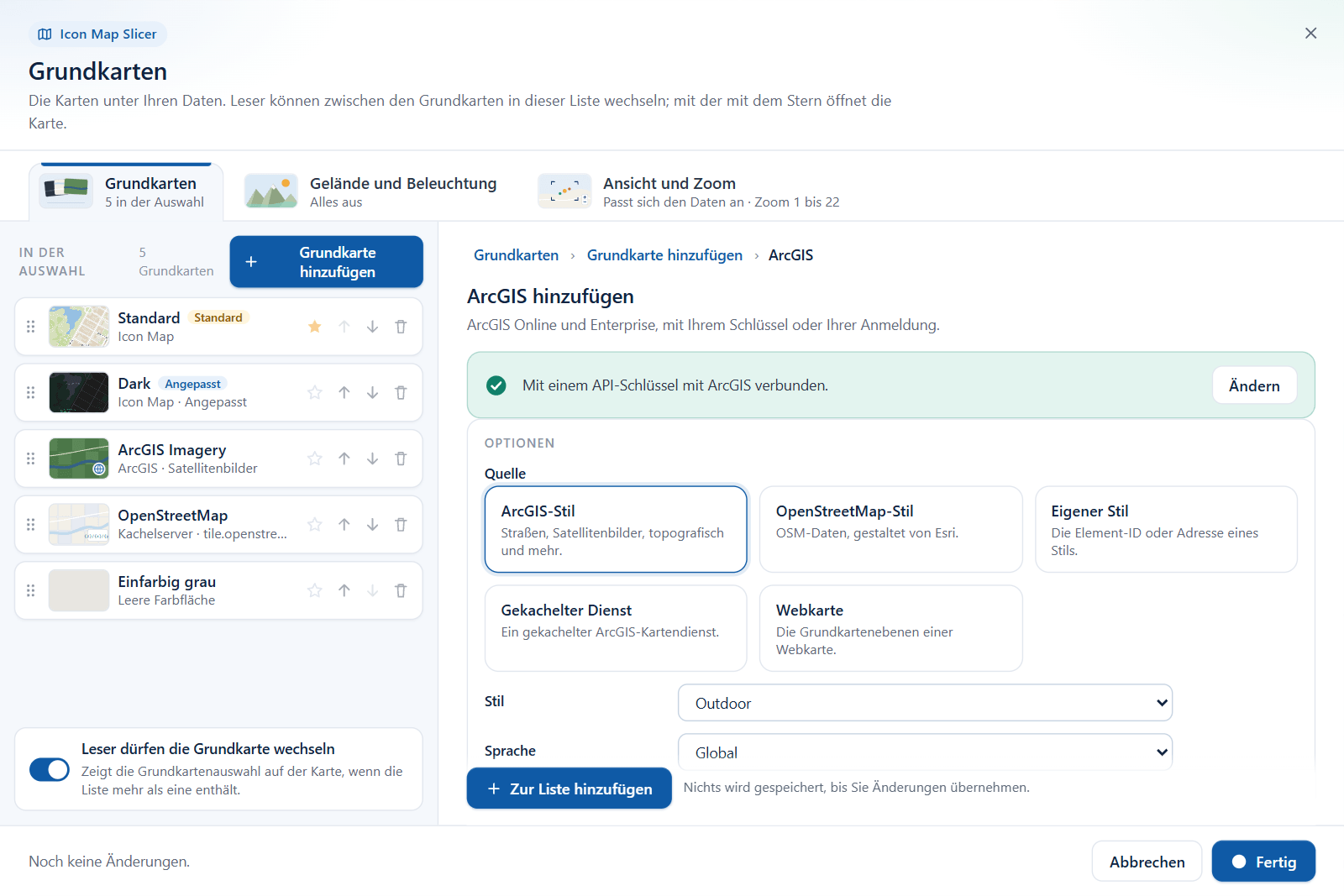Open the Gelände und Beleuchtung tab
This screenshot has height=896, width=1344.
[371, 191]
